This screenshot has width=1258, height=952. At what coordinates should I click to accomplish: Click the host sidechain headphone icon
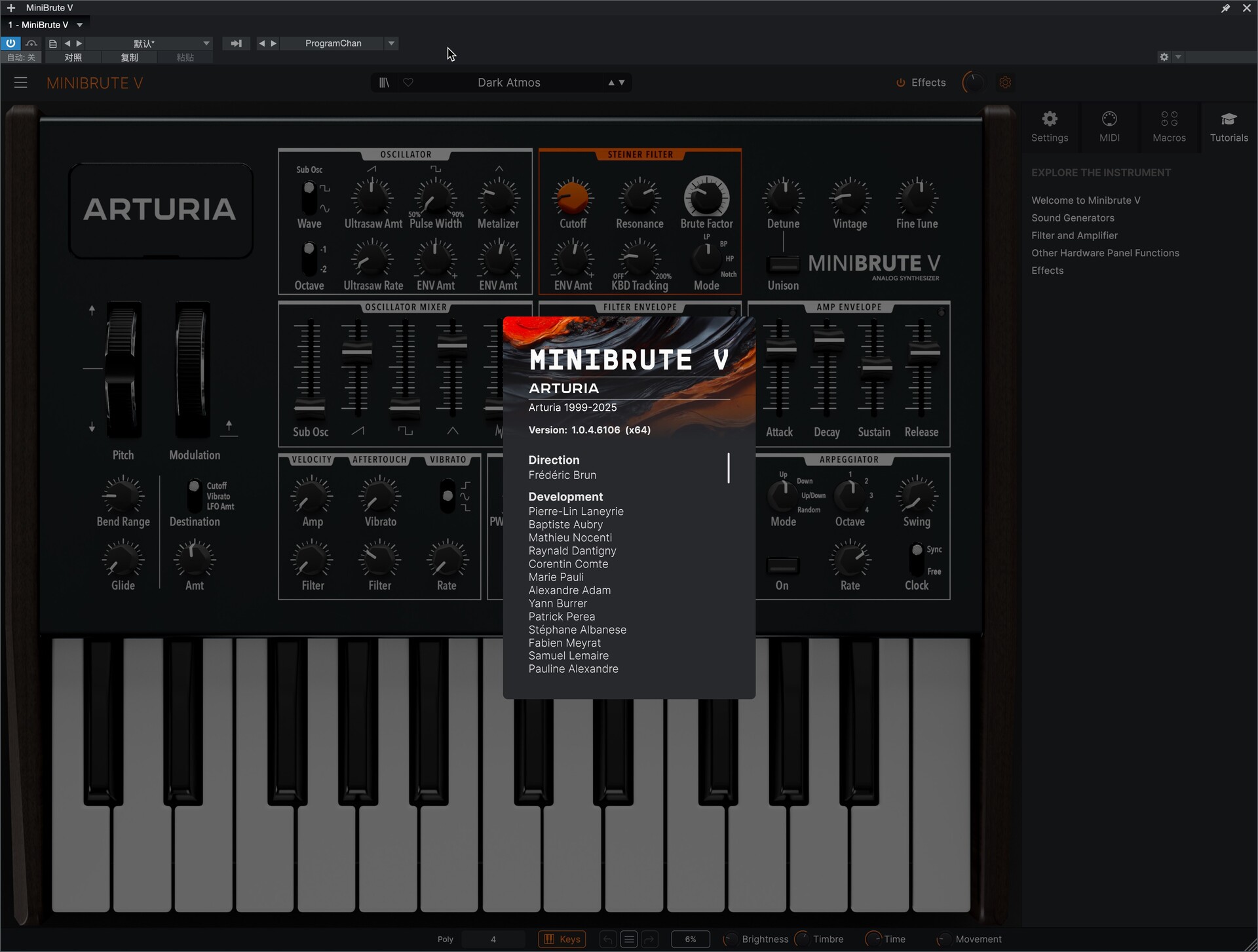coord(31,43)
